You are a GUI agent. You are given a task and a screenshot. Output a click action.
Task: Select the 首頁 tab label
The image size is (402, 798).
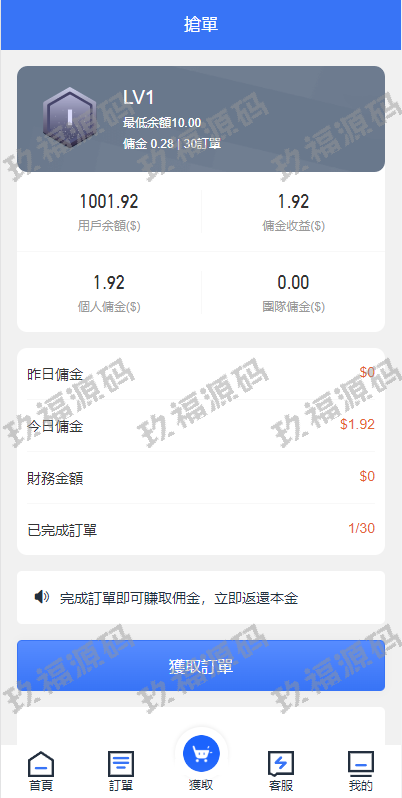tap(41, 785)
